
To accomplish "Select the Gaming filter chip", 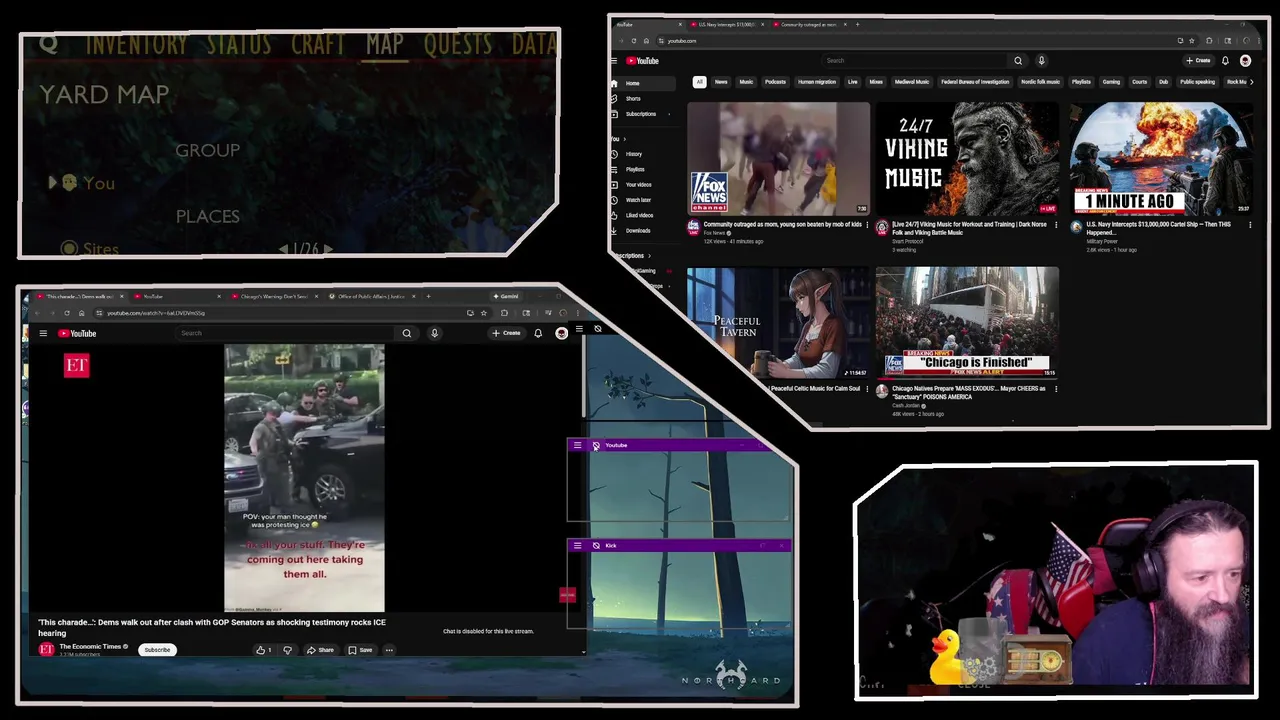I will (1111, 82).
